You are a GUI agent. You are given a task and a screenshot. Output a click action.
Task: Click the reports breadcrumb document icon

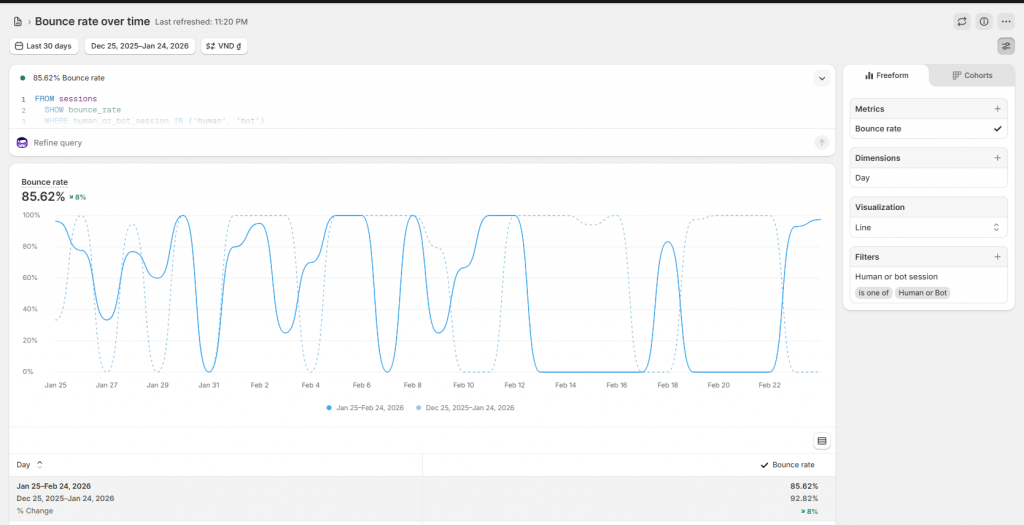coord(18,22)
